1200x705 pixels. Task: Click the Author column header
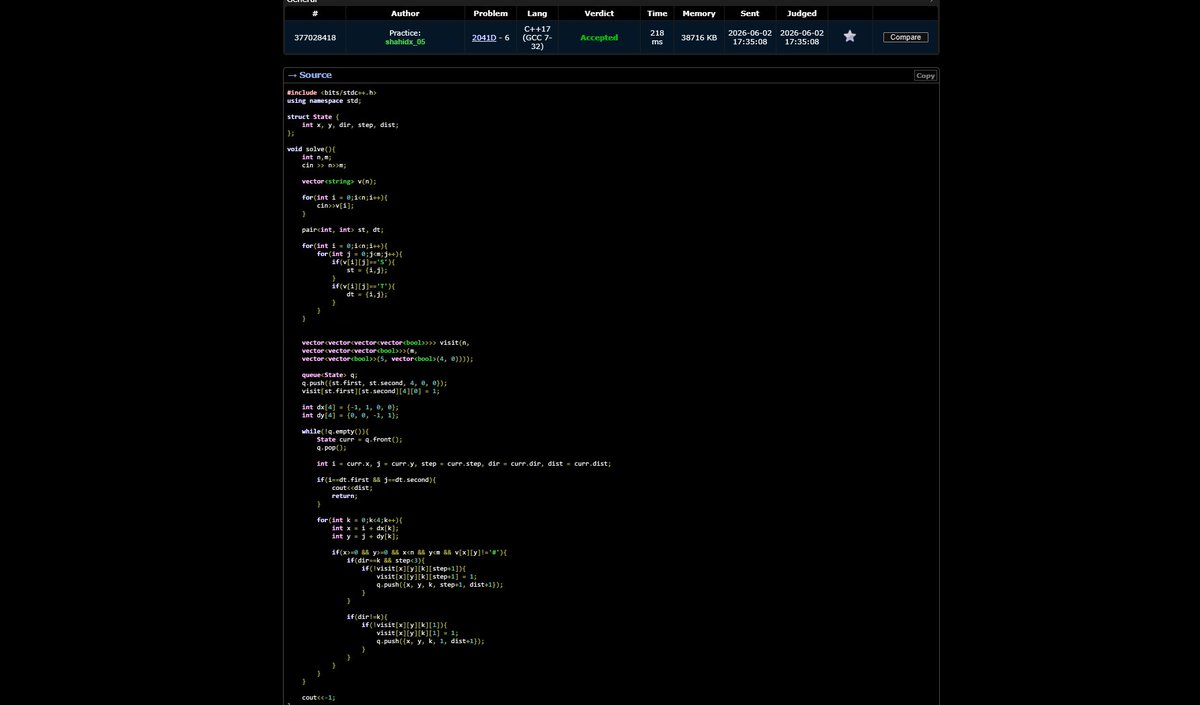(x=405, y=14)
